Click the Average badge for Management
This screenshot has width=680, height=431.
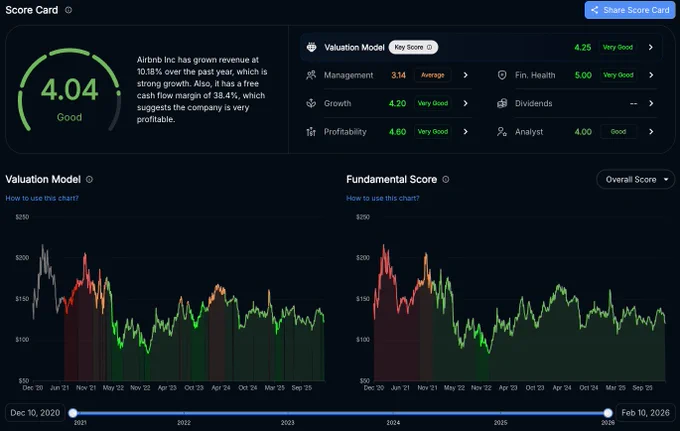tap(433, 75)
